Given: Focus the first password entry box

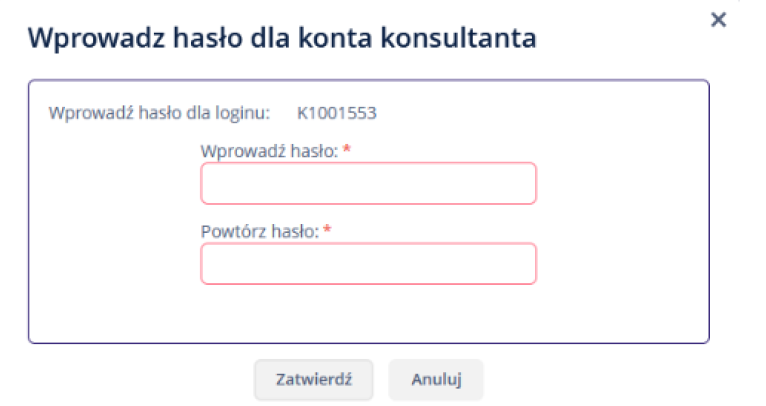Looking at the screenshot, I should click(x=368, y=183).
